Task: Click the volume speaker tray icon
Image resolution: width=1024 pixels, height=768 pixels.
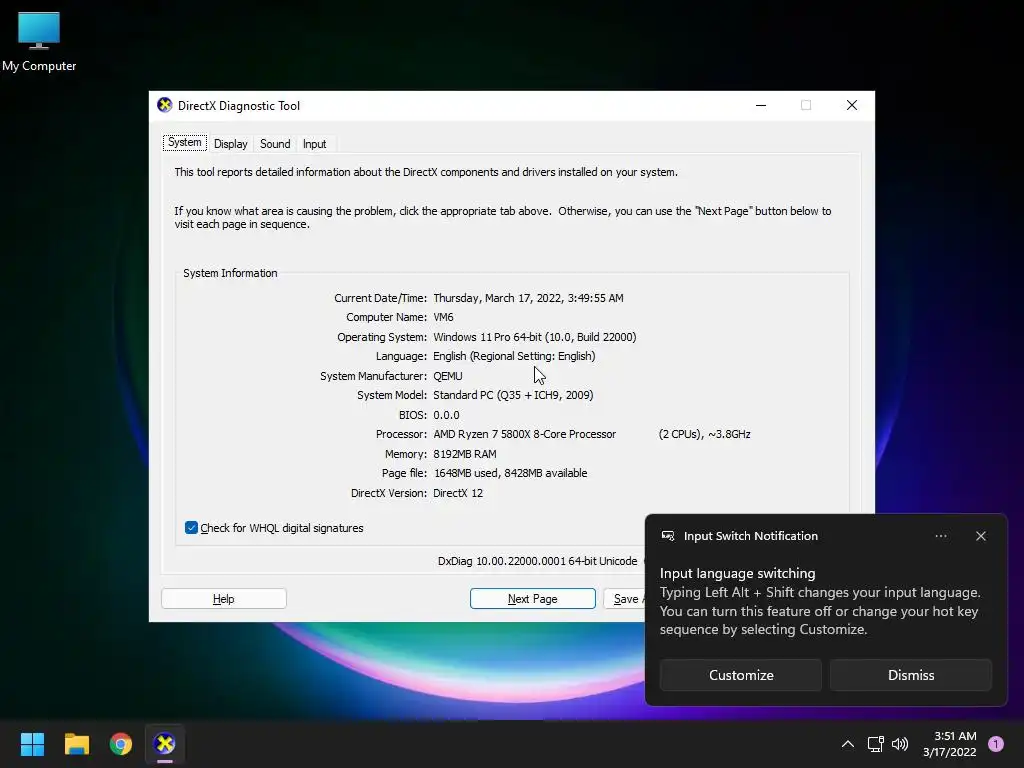Action: 900,744
